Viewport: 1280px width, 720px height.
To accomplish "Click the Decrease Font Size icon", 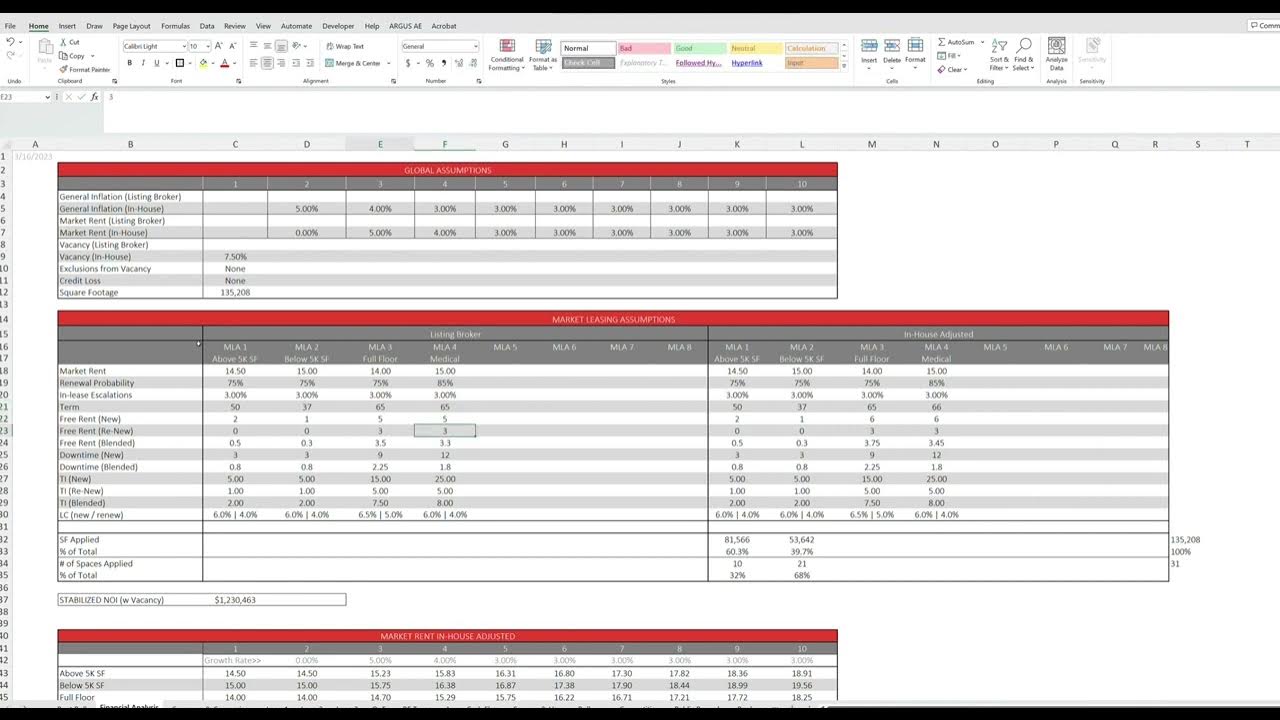I will [x=231, y=46].
